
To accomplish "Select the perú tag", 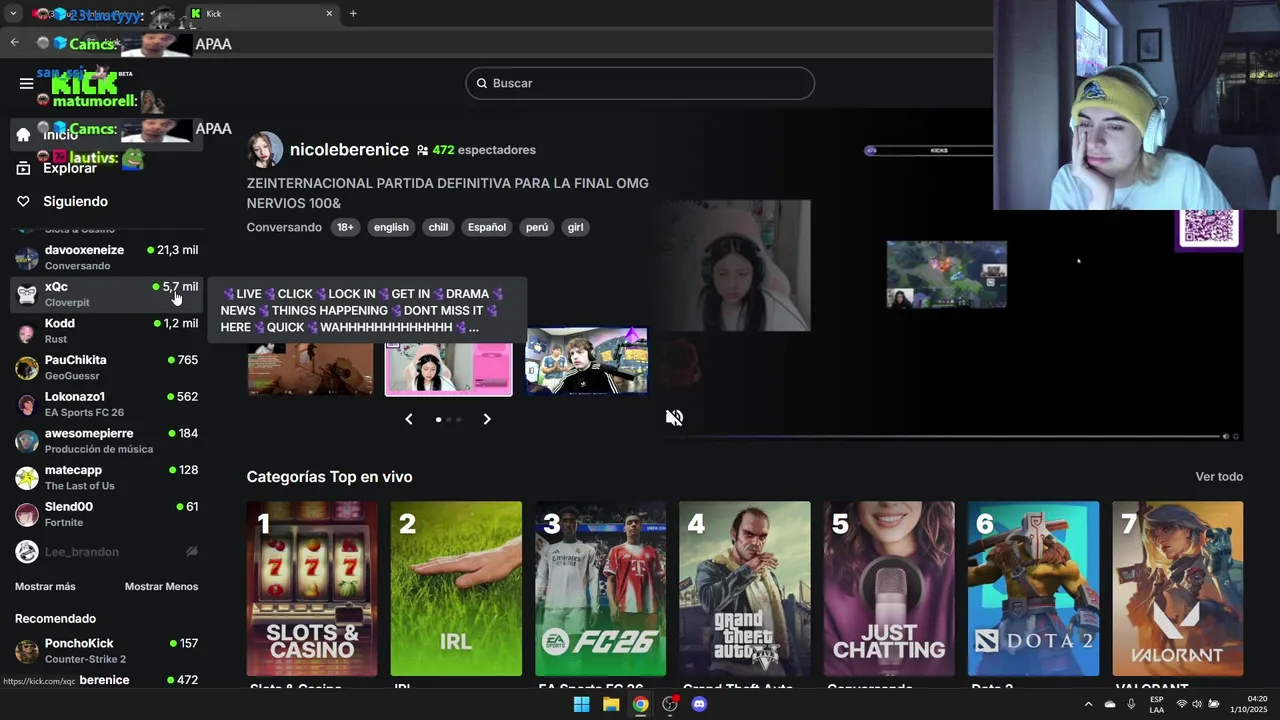I will click(537, 227).
